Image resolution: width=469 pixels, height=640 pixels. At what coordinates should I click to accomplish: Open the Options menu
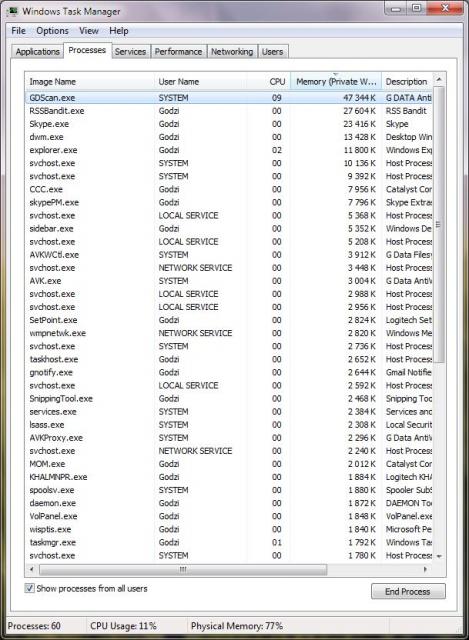click(52, 31)
